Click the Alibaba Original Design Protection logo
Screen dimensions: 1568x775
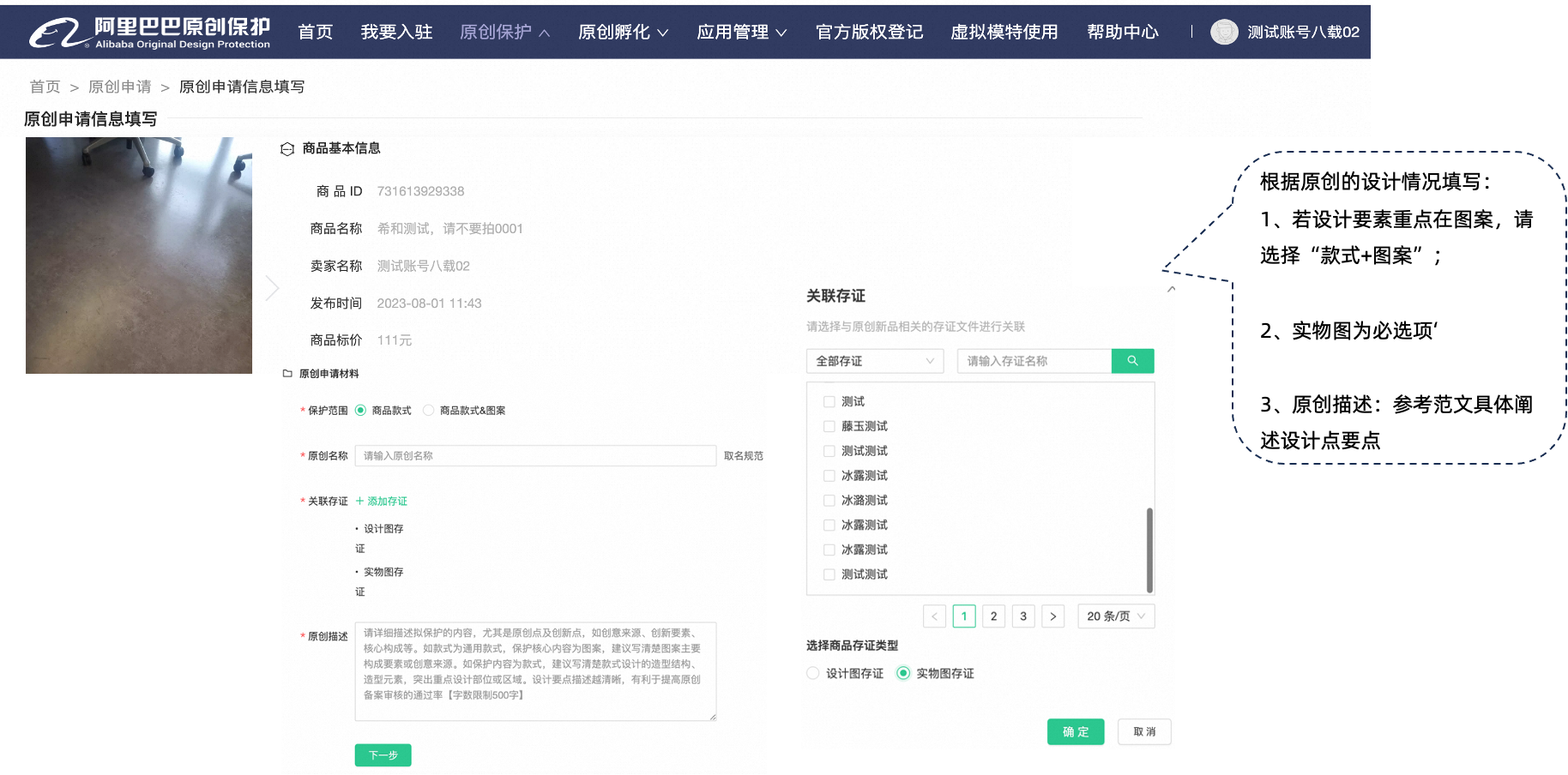149,33
